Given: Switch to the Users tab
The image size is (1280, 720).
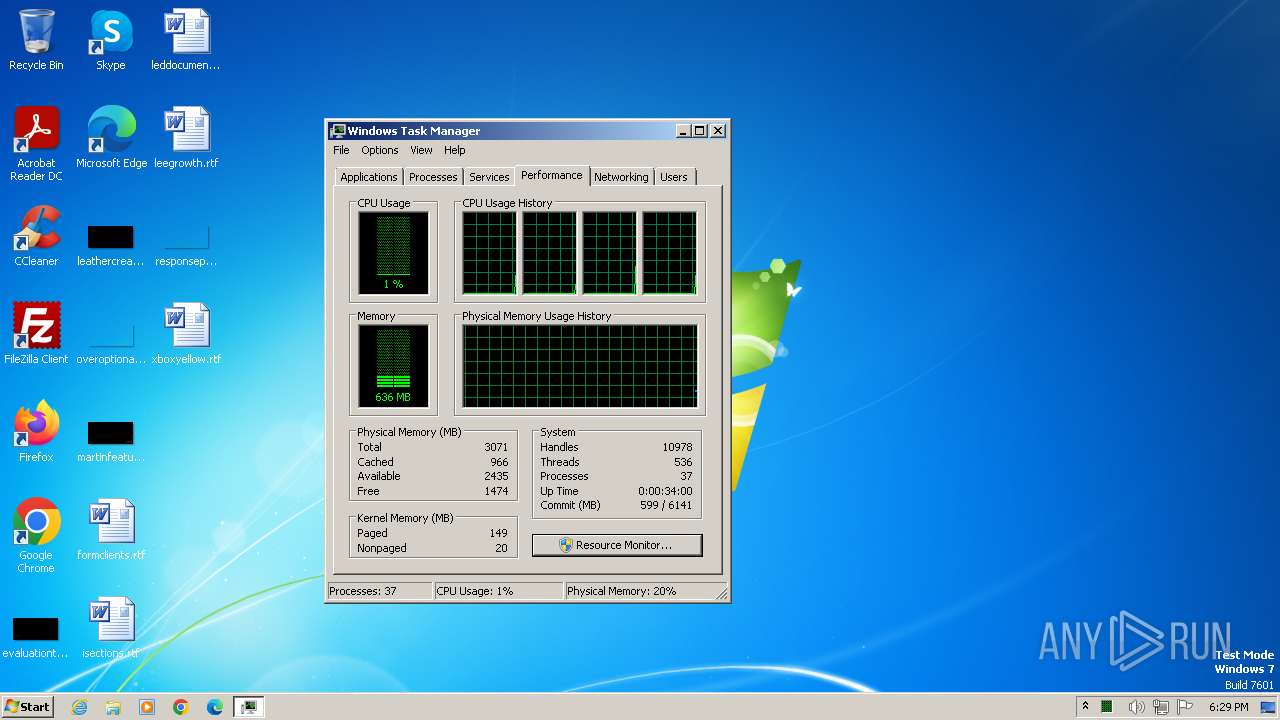Looking at the screenshot, I should tap(674, 177).
